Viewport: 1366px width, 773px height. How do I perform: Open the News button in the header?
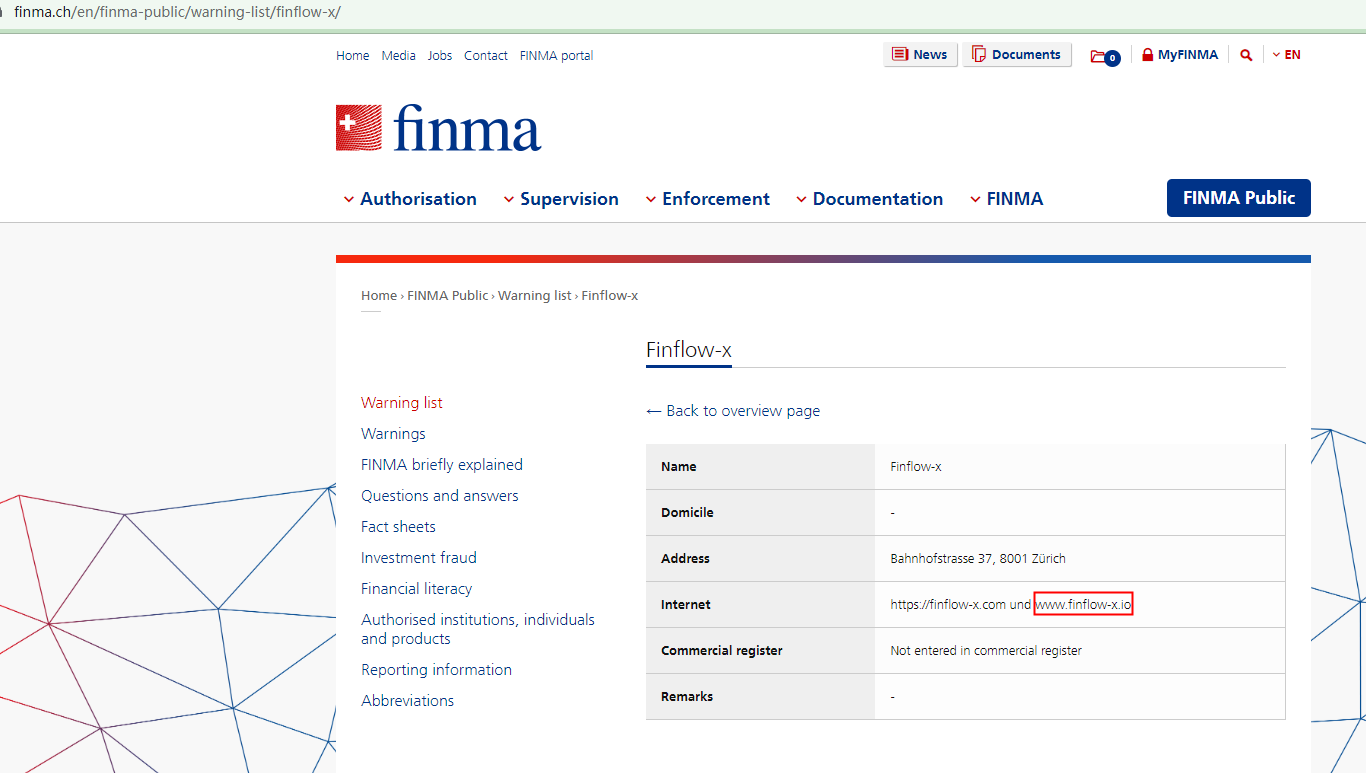click(920, 55)
